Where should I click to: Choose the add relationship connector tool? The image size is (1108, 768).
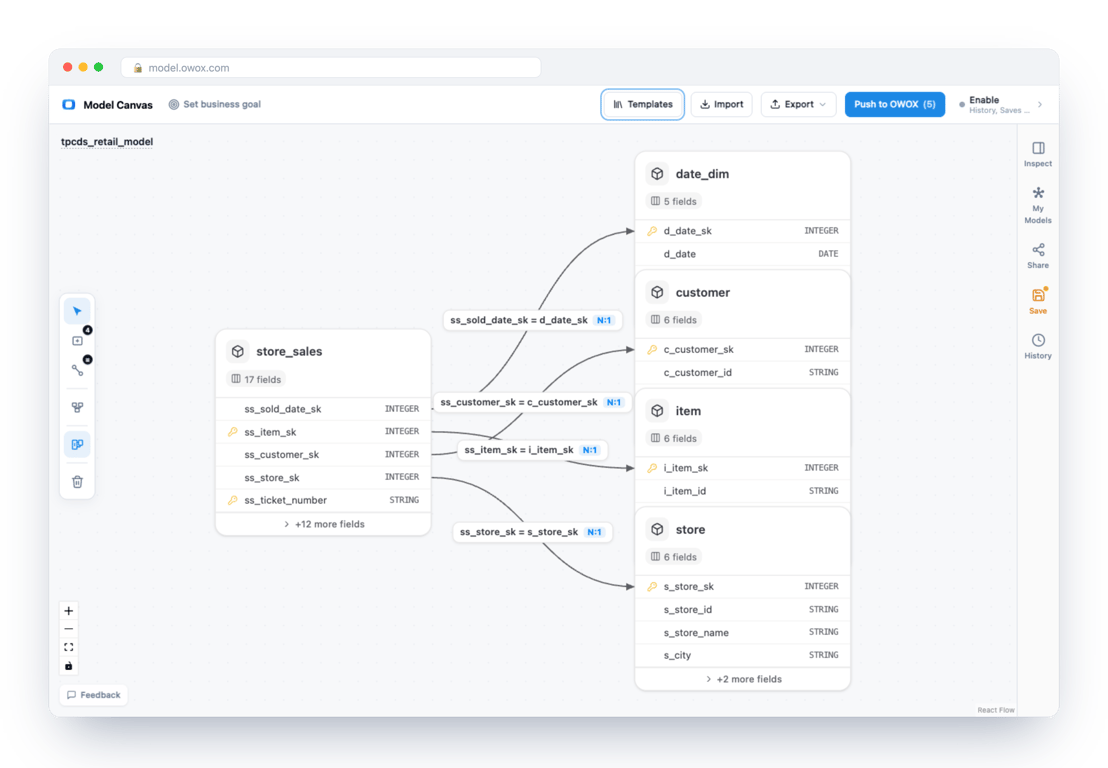[78, 370]
